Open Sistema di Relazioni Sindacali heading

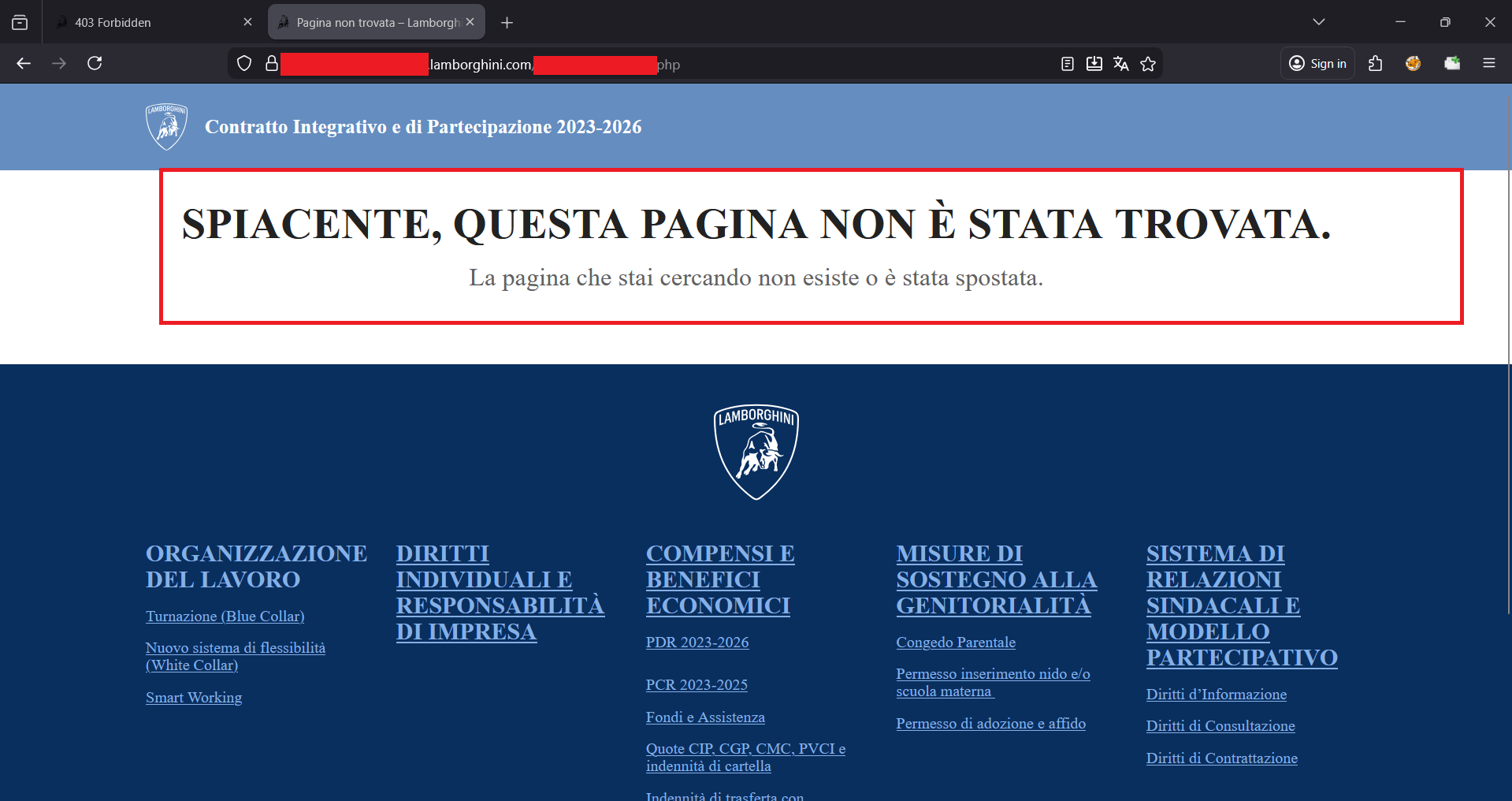tap(1242, 605)
